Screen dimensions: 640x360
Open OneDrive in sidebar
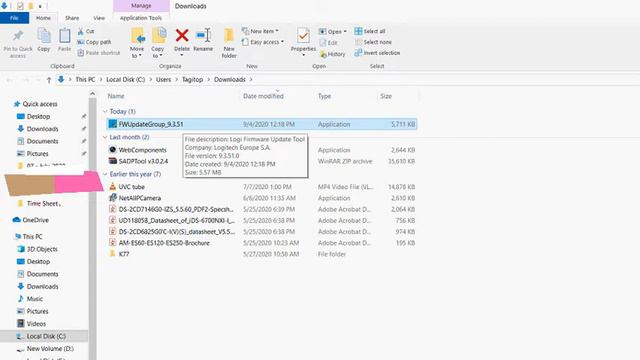pyautogui.click(x=36, y=220)
